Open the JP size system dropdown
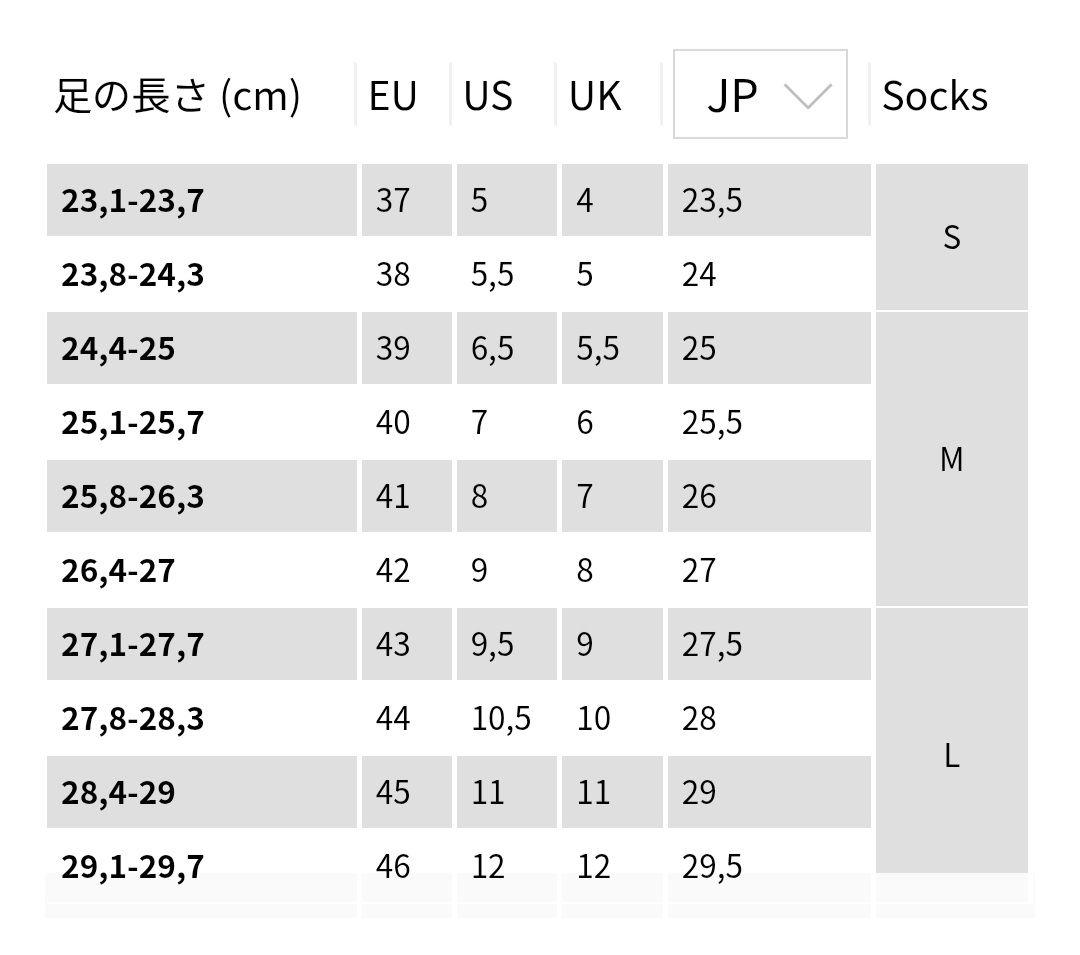The width and height of the screenshot is (1080, 955). (759, 95)
